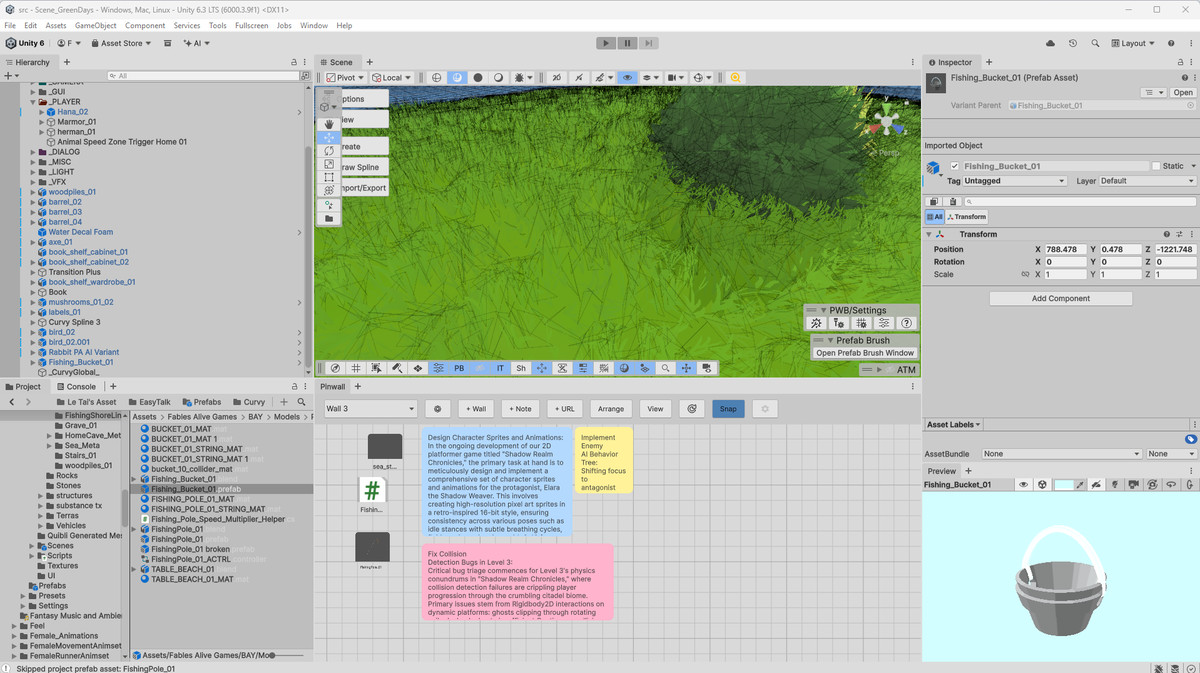Click the orange search zoom icon
The height and width of the screenshot is (673, 1200).
pos(735,77)
